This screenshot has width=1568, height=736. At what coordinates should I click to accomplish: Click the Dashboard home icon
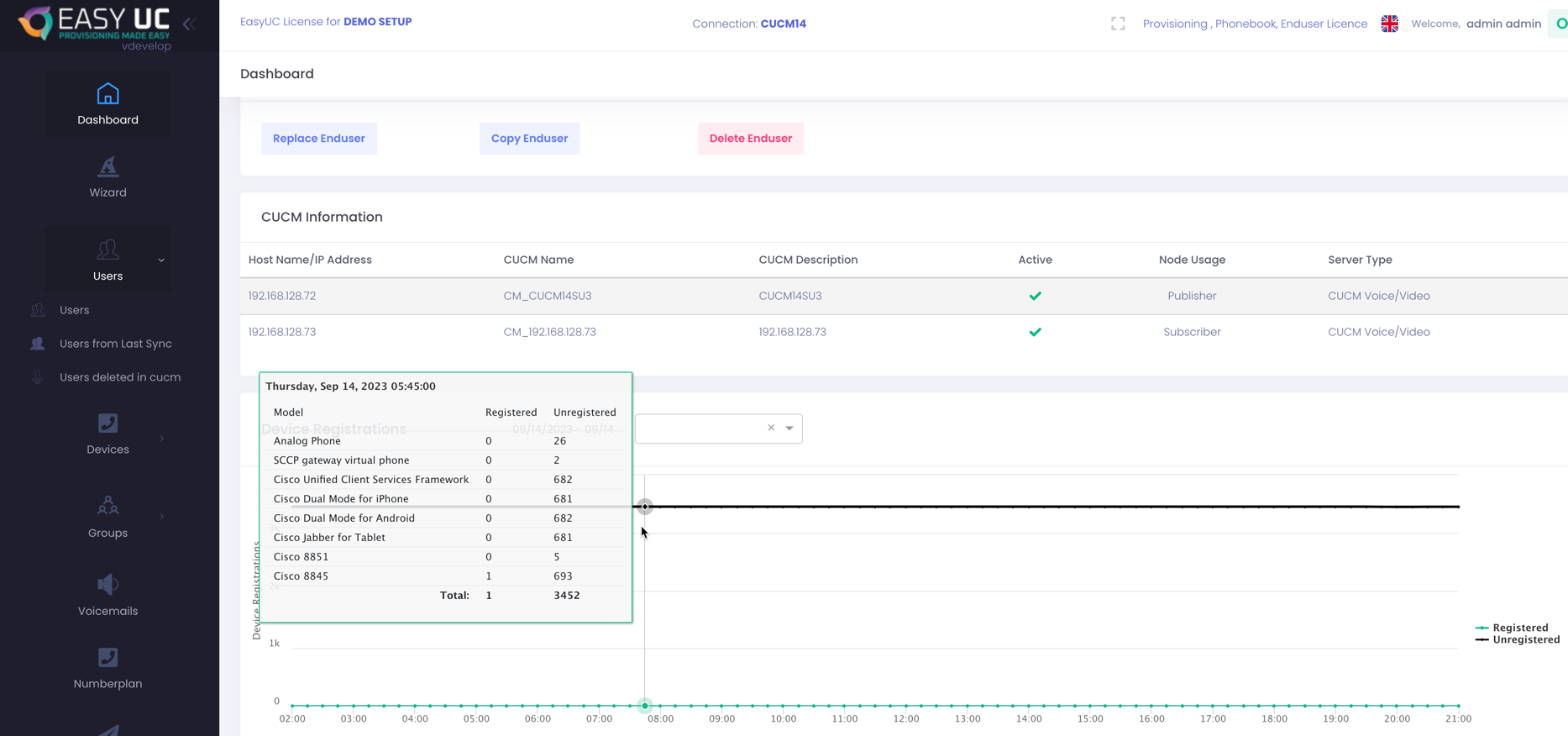tap(108, 93)
